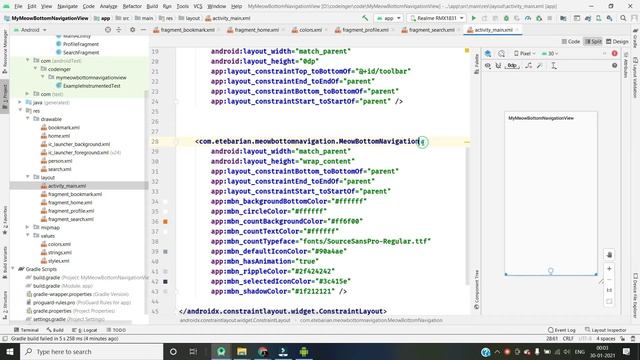The width and height of the screenshot is (640, 360).
Task: Click the Clear Constraints icon
Action: tap(529, 66)
